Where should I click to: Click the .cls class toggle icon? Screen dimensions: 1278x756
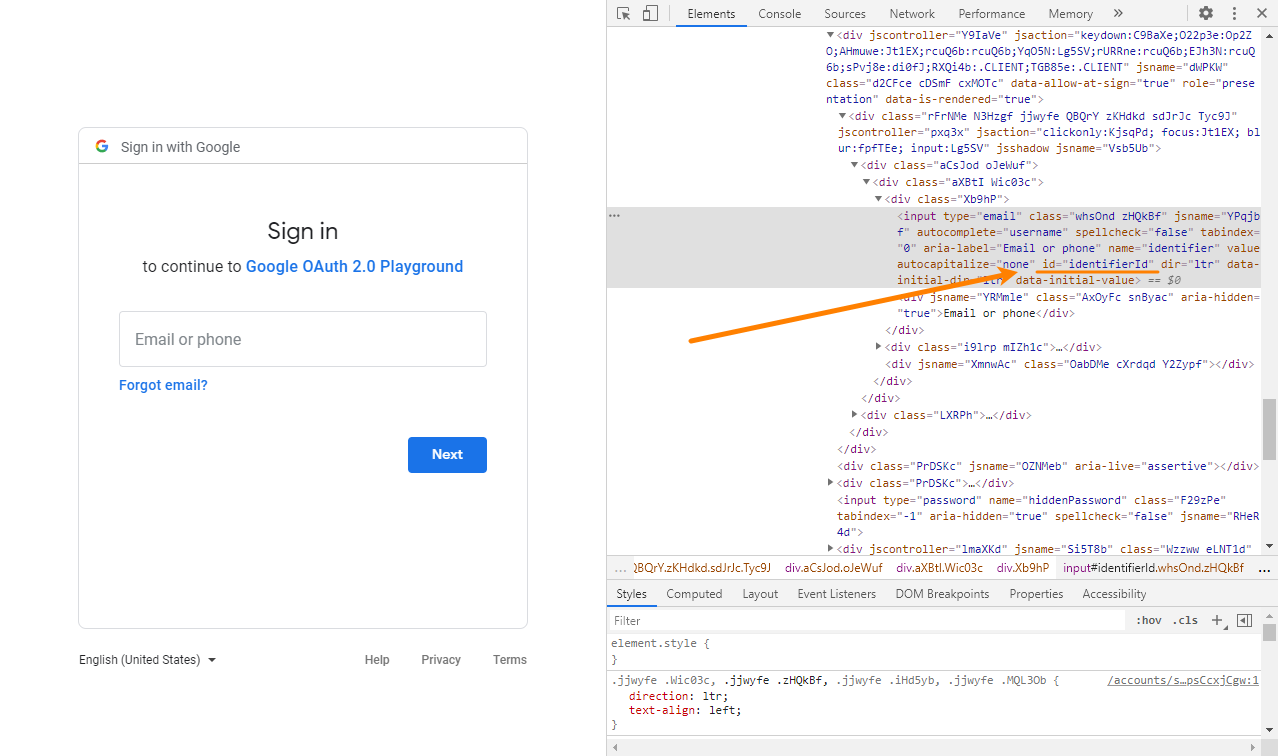(x=1185, y=620)
